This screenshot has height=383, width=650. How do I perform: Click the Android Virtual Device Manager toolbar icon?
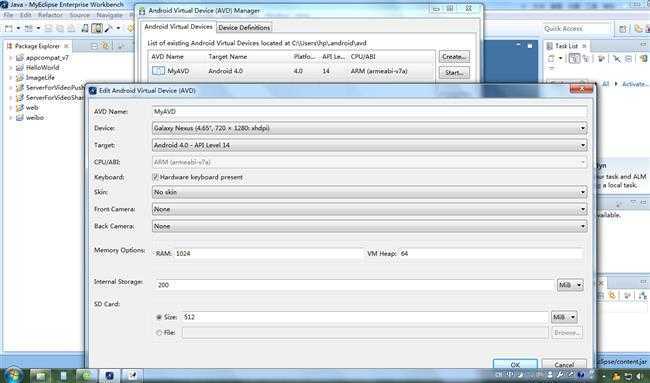[x=97, y=28]
